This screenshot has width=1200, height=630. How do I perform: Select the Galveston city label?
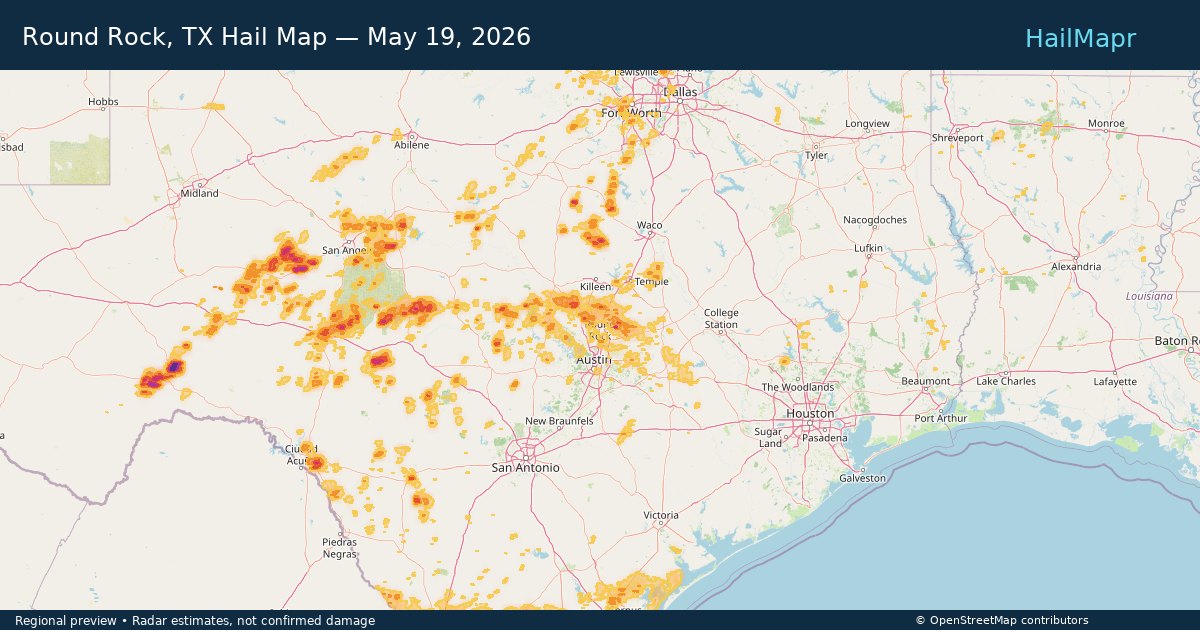pos(863,478)
